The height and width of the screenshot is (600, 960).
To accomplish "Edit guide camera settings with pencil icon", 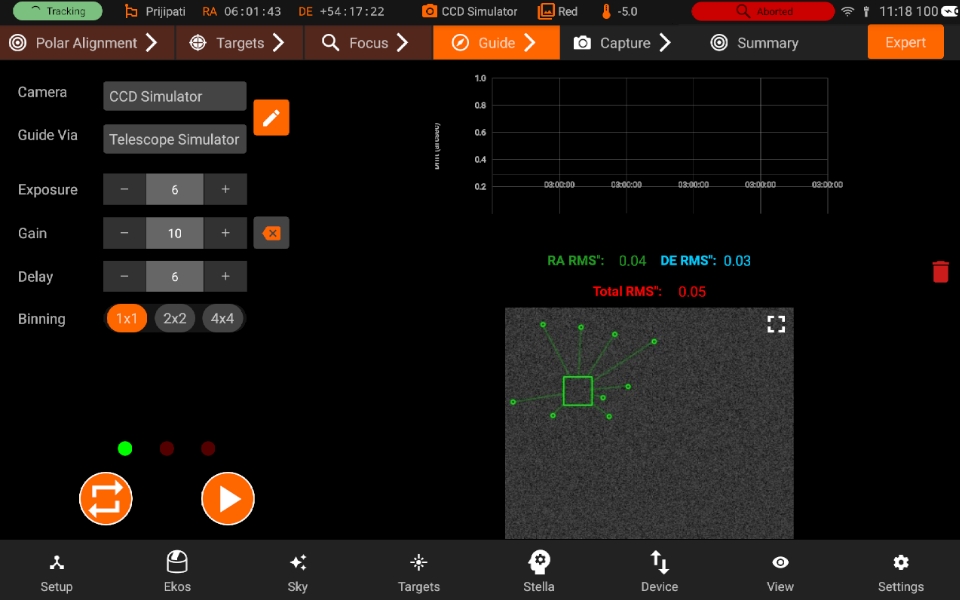I will point(271,118).
